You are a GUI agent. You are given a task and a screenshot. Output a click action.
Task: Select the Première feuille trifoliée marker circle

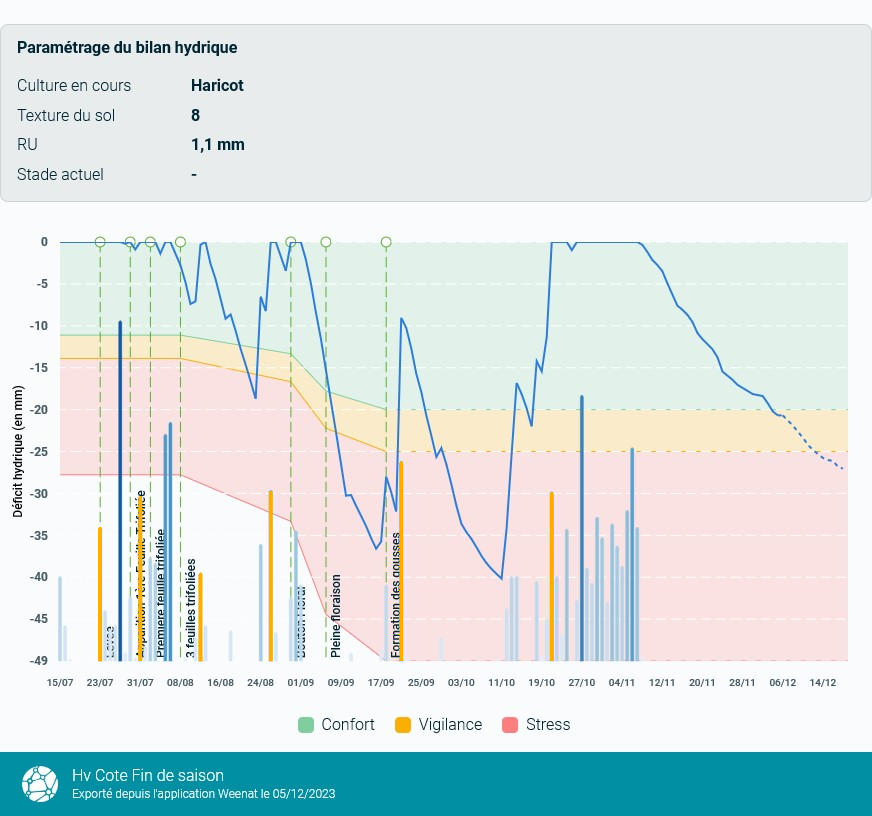coord(150,242)
